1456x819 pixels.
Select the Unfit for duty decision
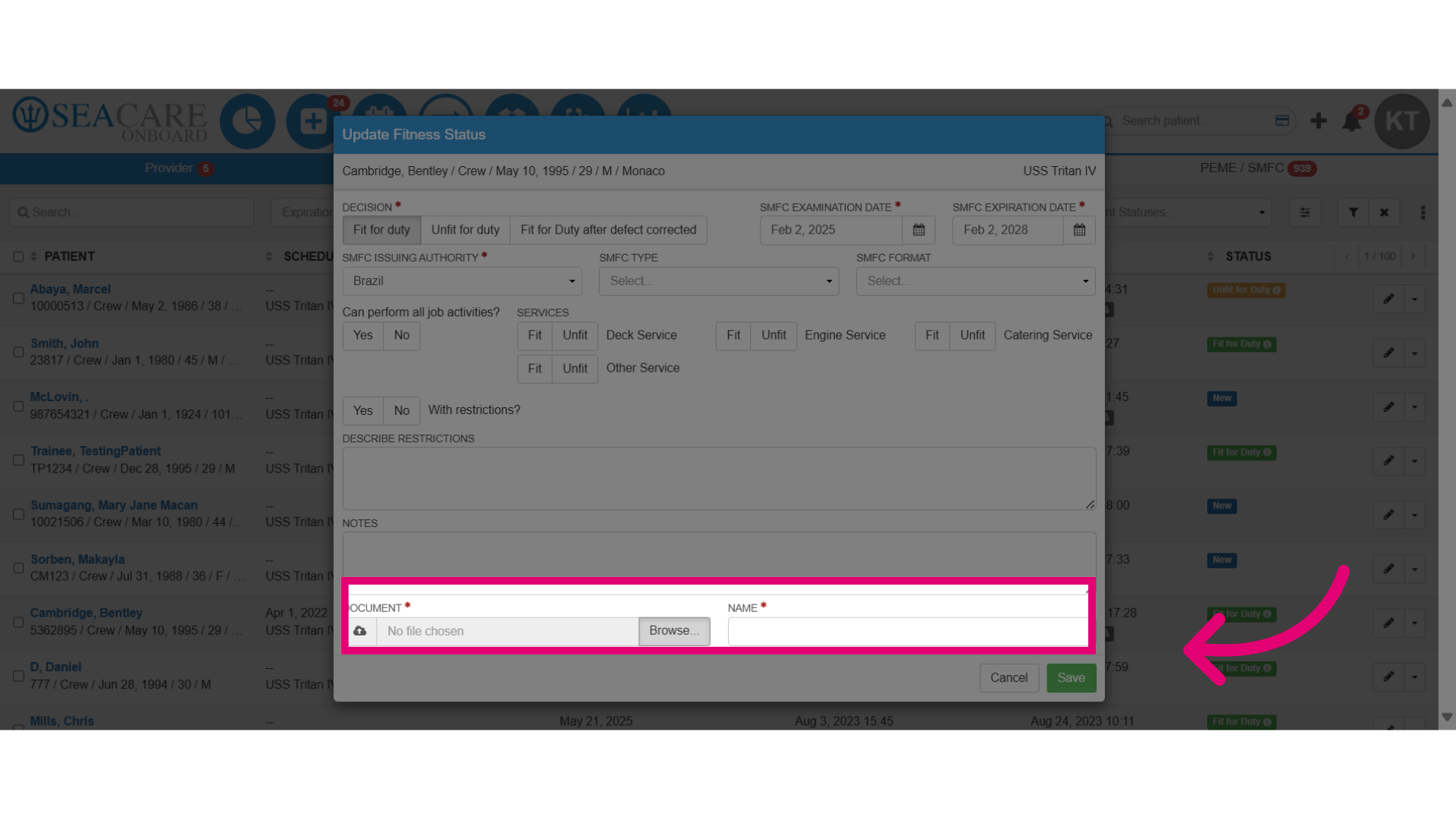(x=465, y=230)
